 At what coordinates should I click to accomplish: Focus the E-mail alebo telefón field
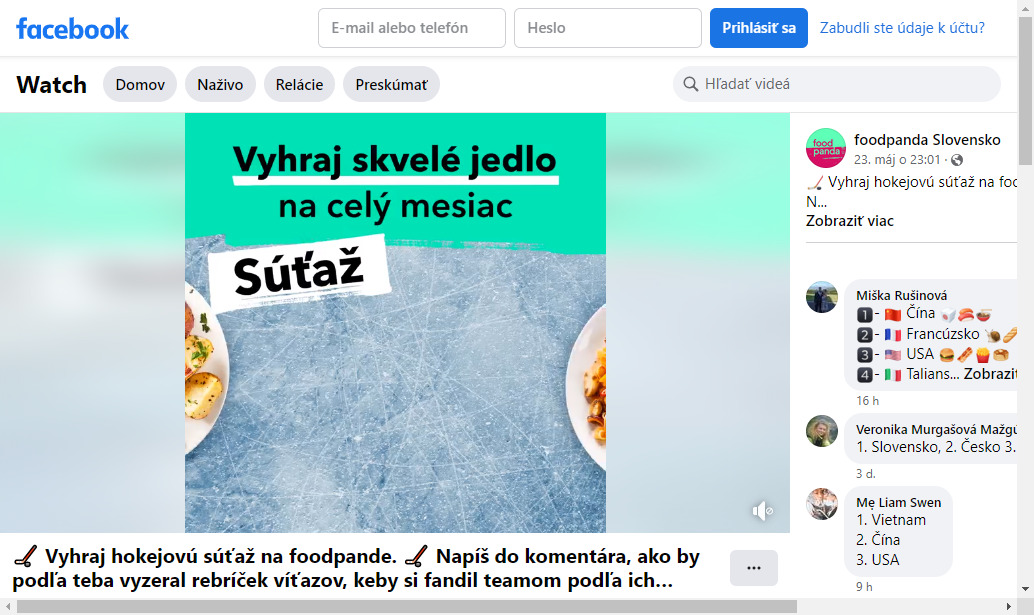[412, 28]
